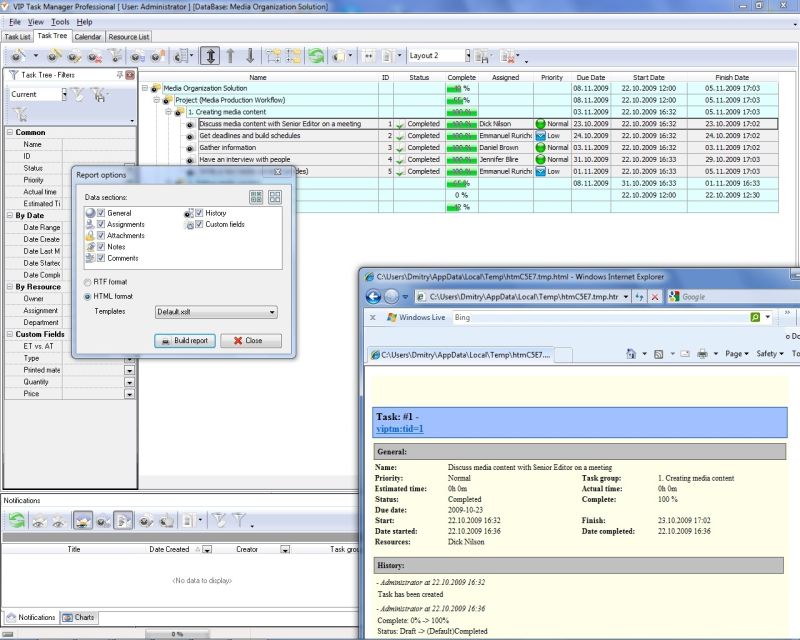Uncheck the Comments data section

click(x=101, y=258)
